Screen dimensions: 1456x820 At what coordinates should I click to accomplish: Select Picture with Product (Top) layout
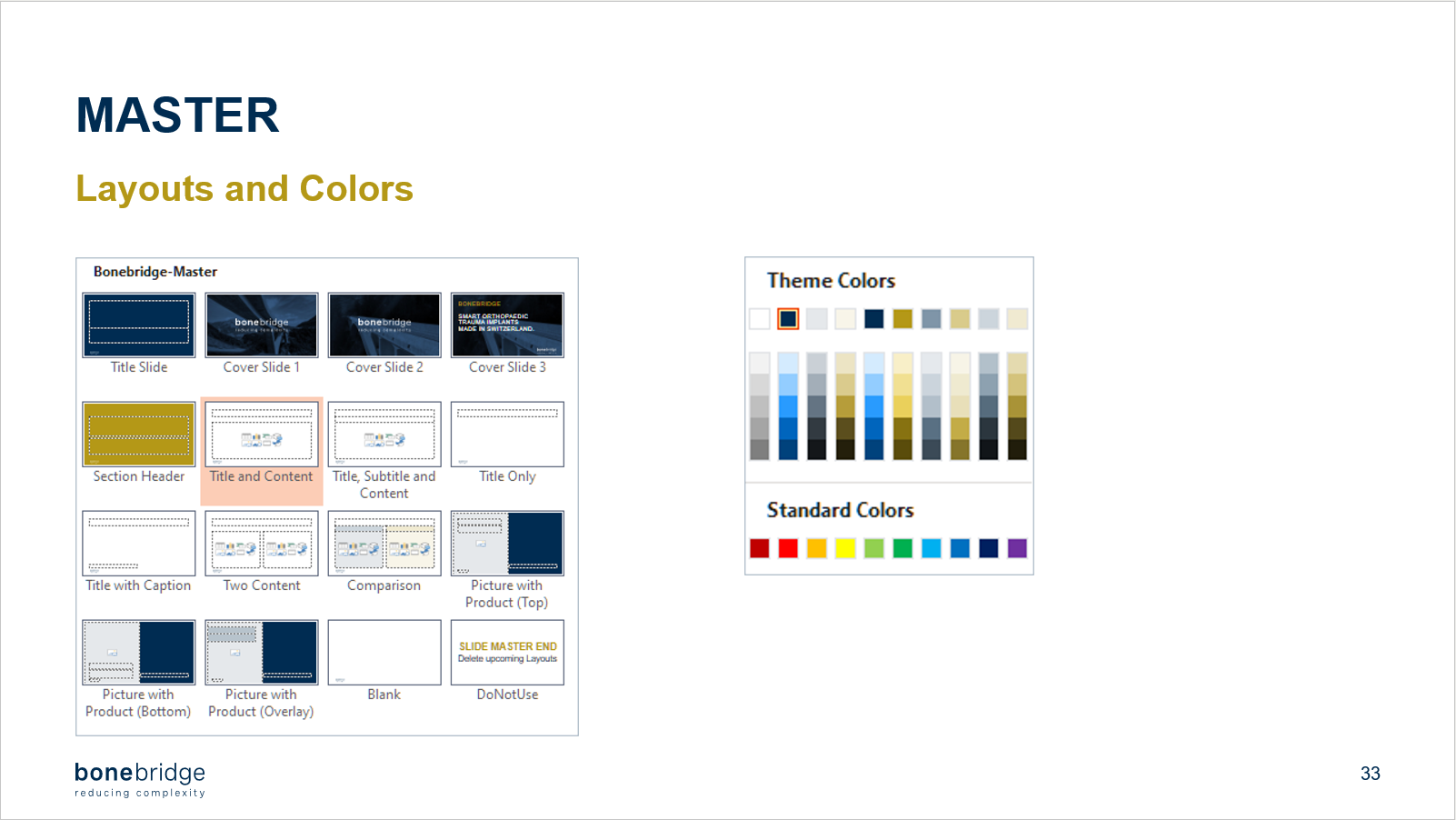[507, 544]
